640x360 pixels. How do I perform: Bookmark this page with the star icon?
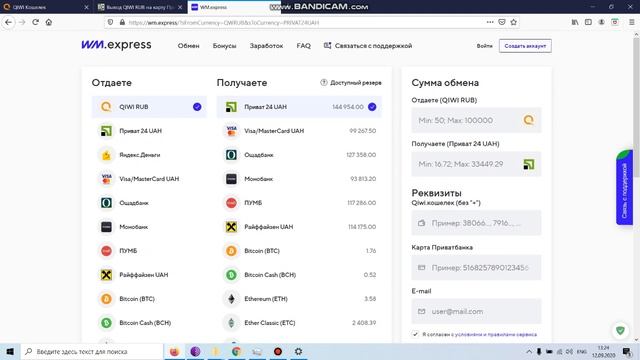click(513, 22)
